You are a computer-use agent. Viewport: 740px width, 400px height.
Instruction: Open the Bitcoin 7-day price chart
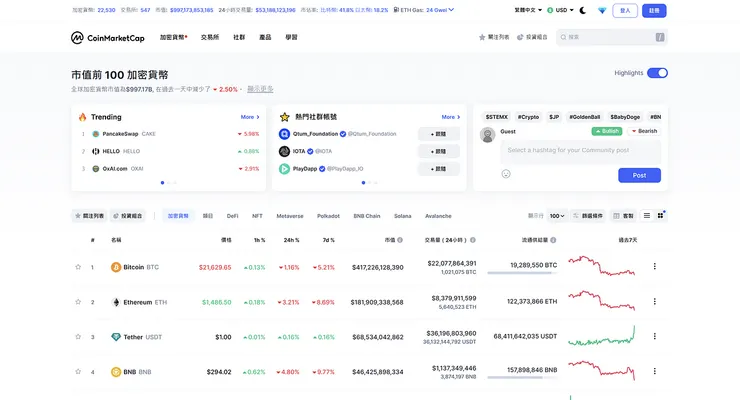[x=602, y=266]
